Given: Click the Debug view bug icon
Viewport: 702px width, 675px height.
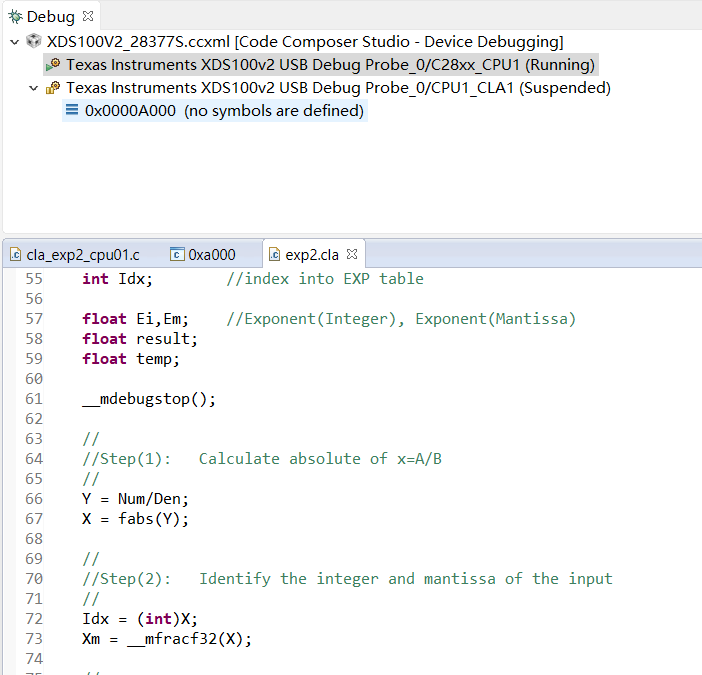Looking at the screenshot, I should point(15,16).
